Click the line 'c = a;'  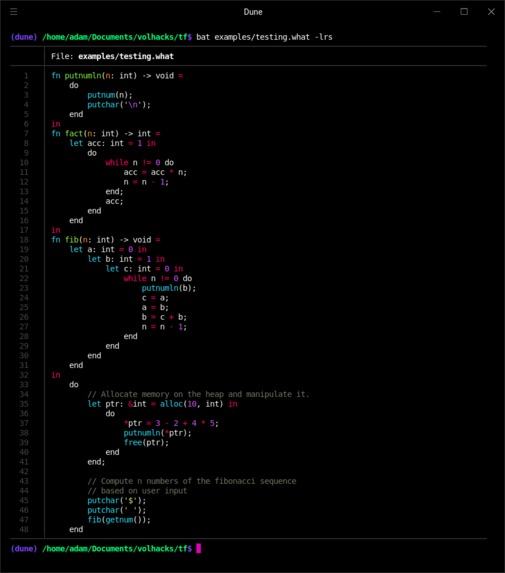coord(155,298)
